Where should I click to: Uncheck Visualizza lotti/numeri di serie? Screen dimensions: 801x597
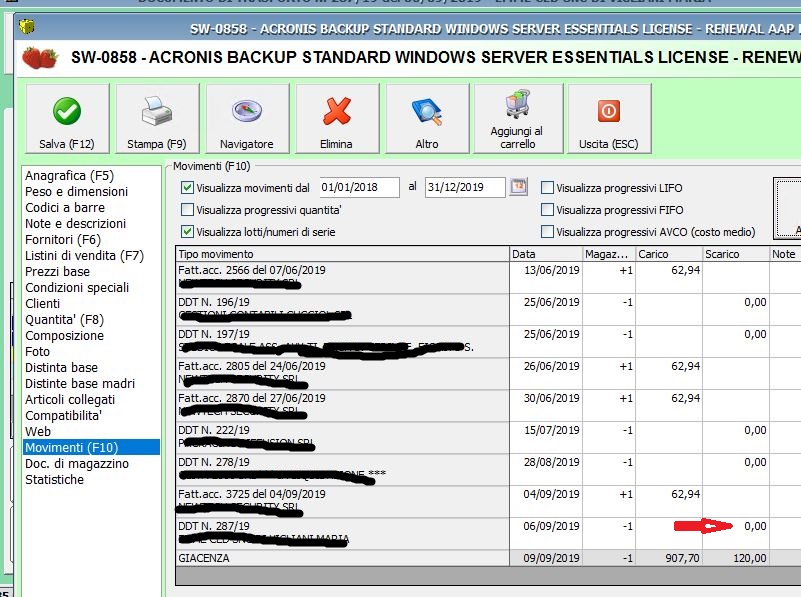coord(187,231)
